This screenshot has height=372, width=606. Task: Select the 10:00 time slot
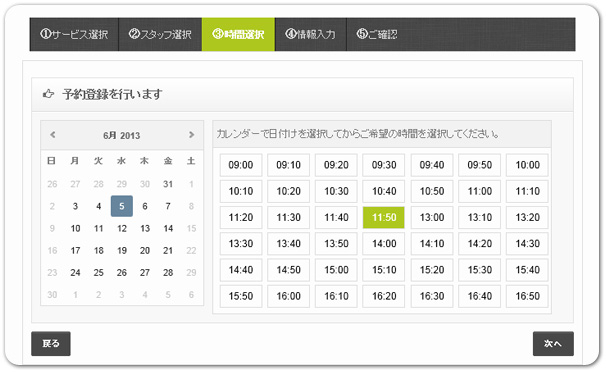click(x=527, y=165)
